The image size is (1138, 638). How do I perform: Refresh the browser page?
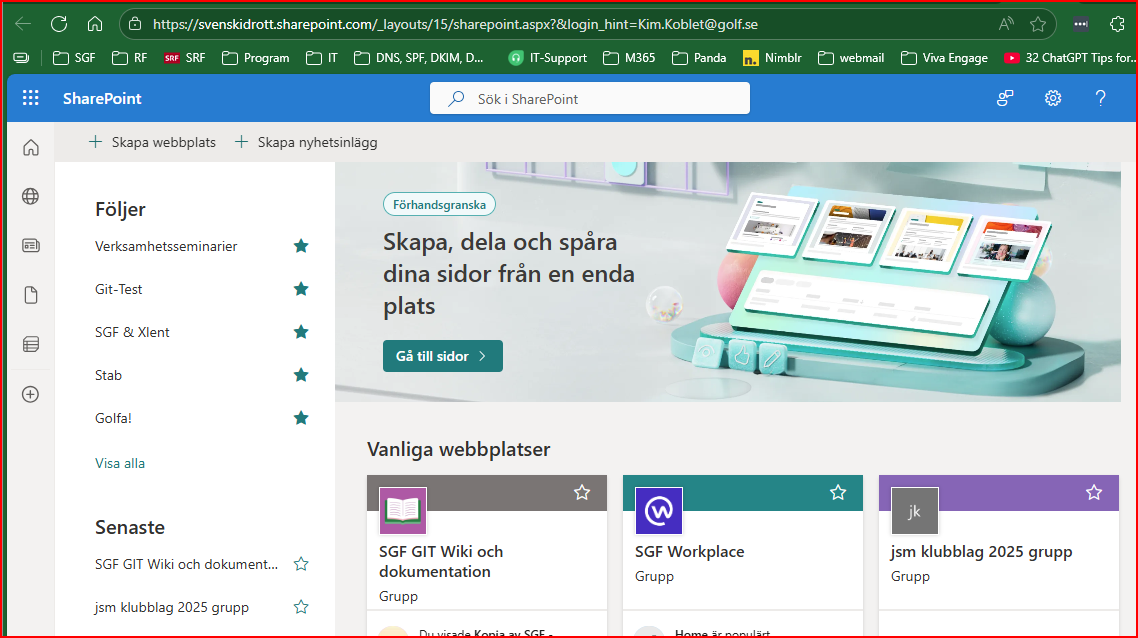point(59,24)
